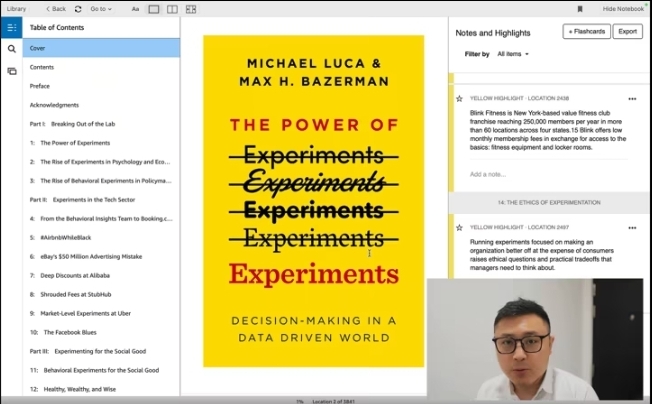Switch to single column page layout
Viewport: 652px width, 404px height.
154,9
